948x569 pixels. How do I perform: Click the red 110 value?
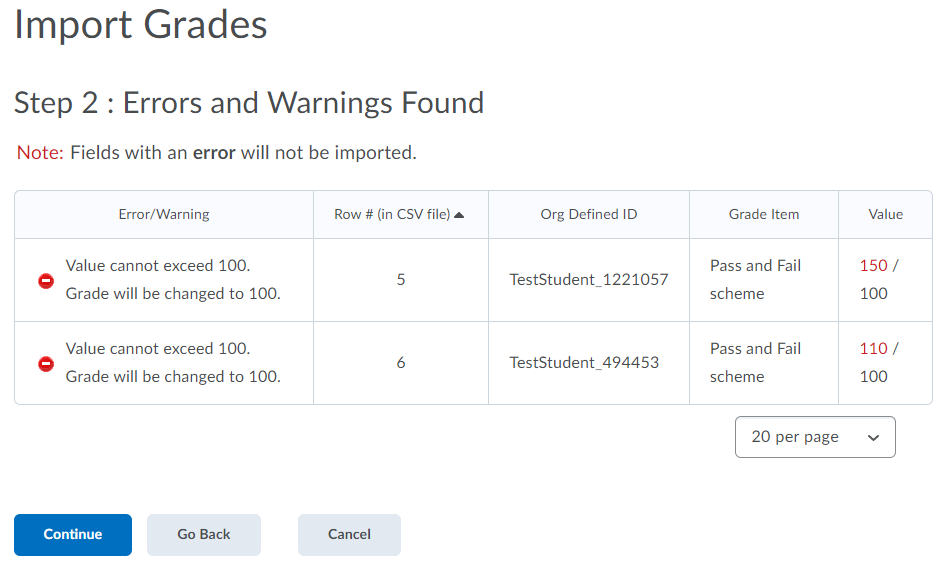point(873,348)
